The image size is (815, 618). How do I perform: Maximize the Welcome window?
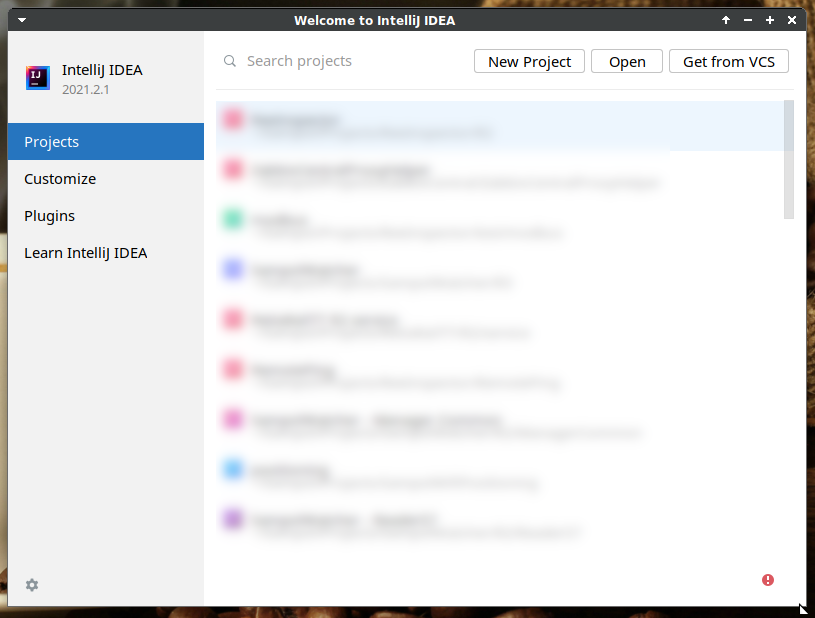(x=770, y=20)
